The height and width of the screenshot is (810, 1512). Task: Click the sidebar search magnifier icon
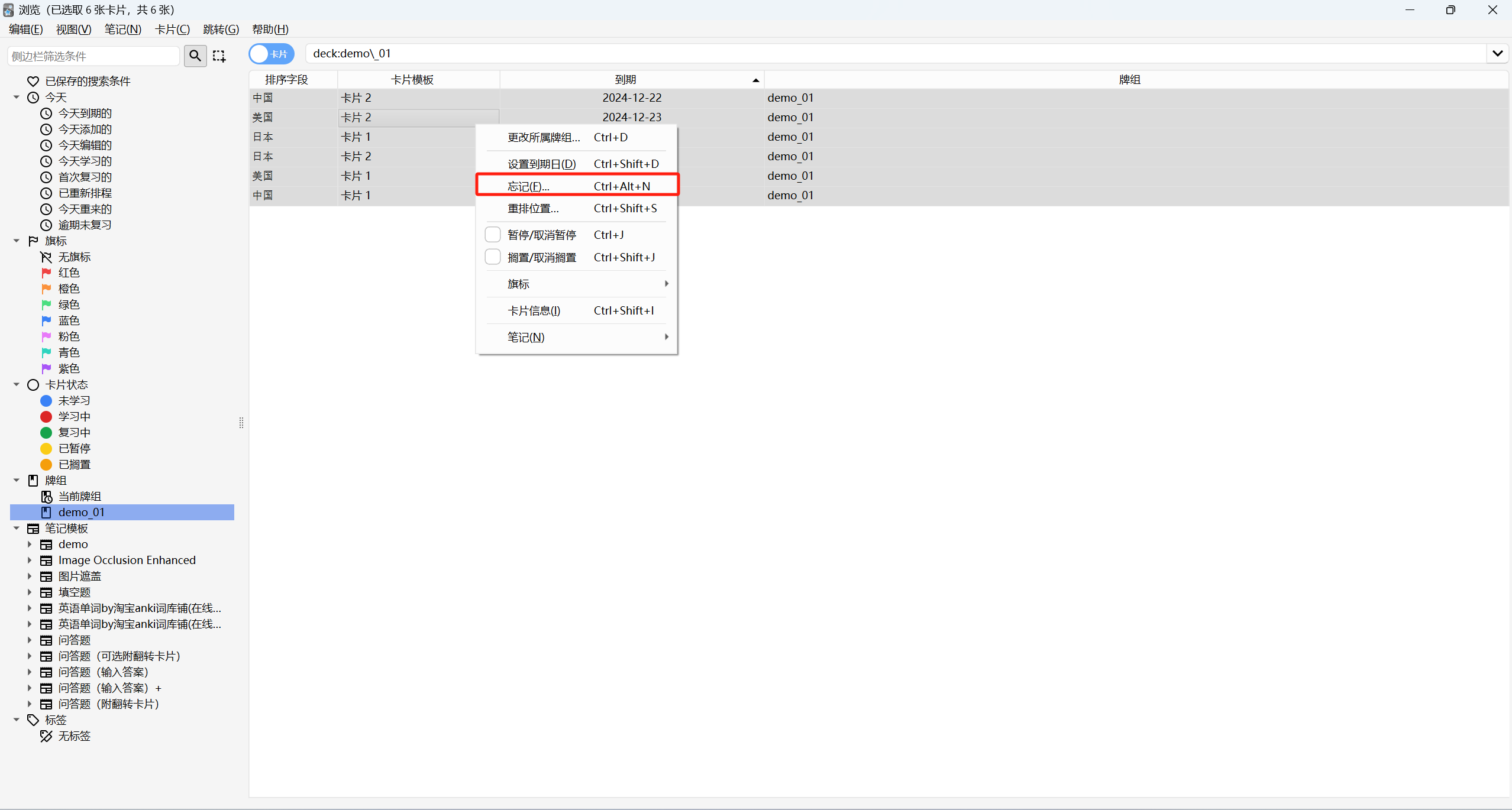pos(195,56)
